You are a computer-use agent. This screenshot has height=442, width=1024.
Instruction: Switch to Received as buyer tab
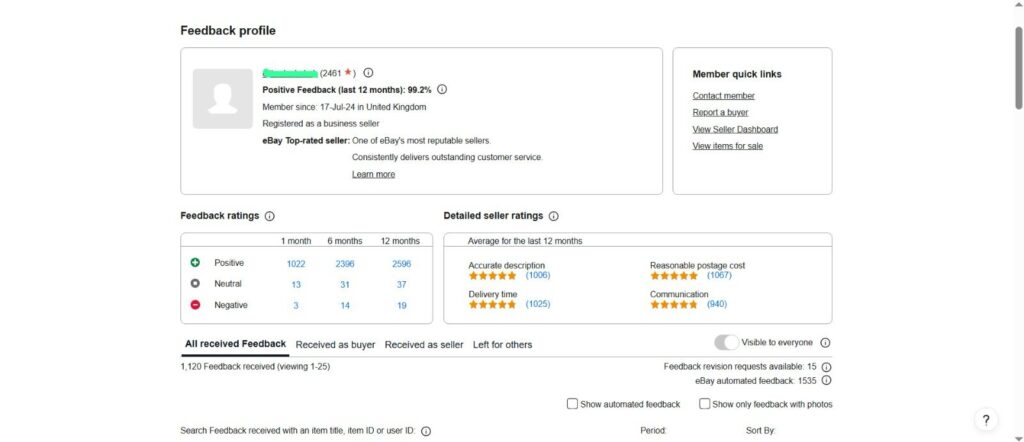click(x=335, y=345)
